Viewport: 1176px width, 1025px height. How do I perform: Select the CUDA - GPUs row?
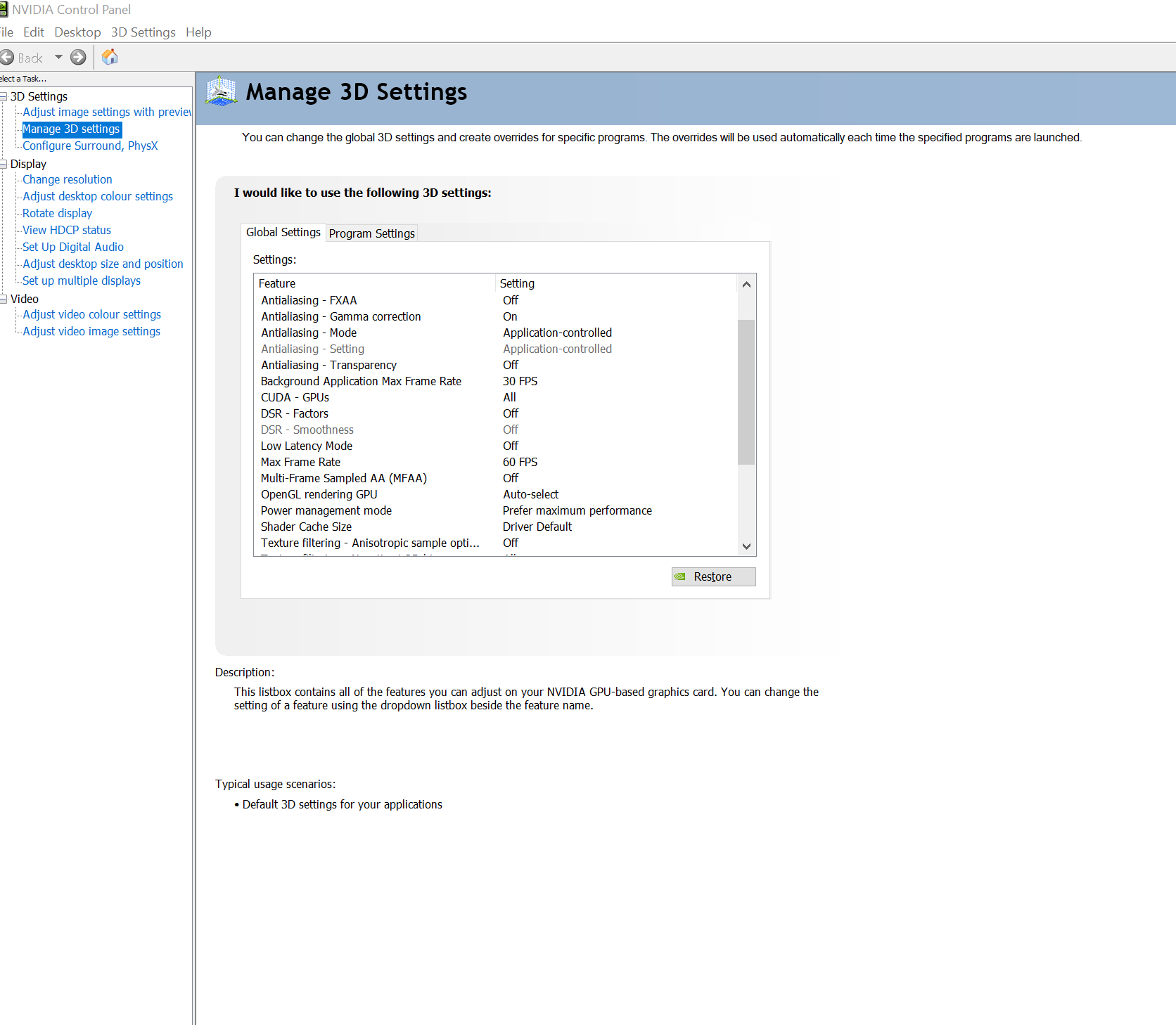tap(497, 397)
